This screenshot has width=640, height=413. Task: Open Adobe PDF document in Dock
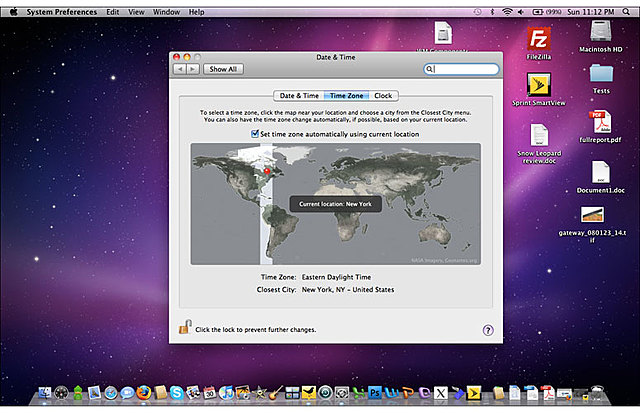pyautogui.click(x=547, y=393)
